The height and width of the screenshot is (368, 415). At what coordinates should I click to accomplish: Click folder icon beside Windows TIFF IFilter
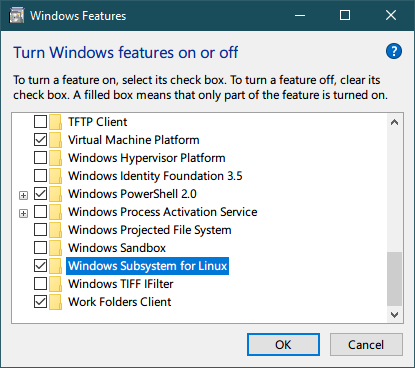[55, 284]
